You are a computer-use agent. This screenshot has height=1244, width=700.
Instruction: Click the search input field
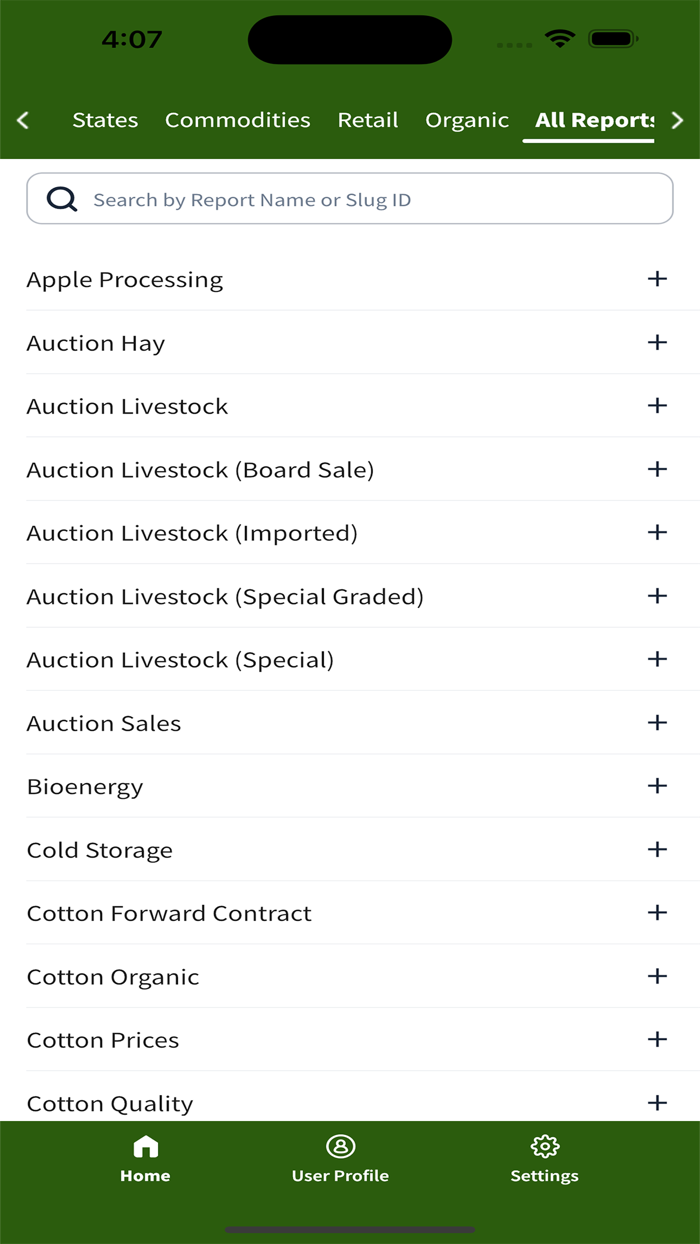pyautogui.click(x=350, y=198)
